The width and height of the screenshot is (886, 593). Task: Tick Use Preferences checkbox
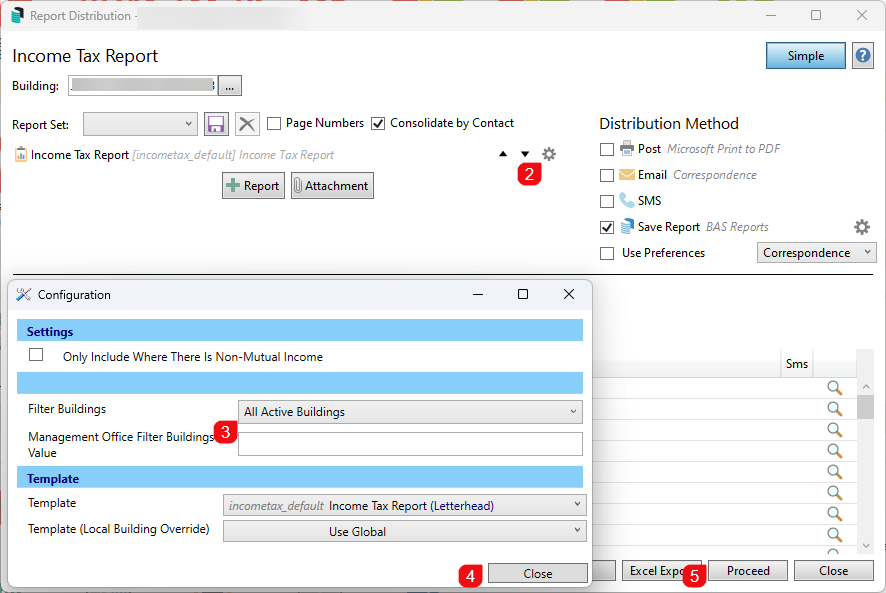(607, 253)
